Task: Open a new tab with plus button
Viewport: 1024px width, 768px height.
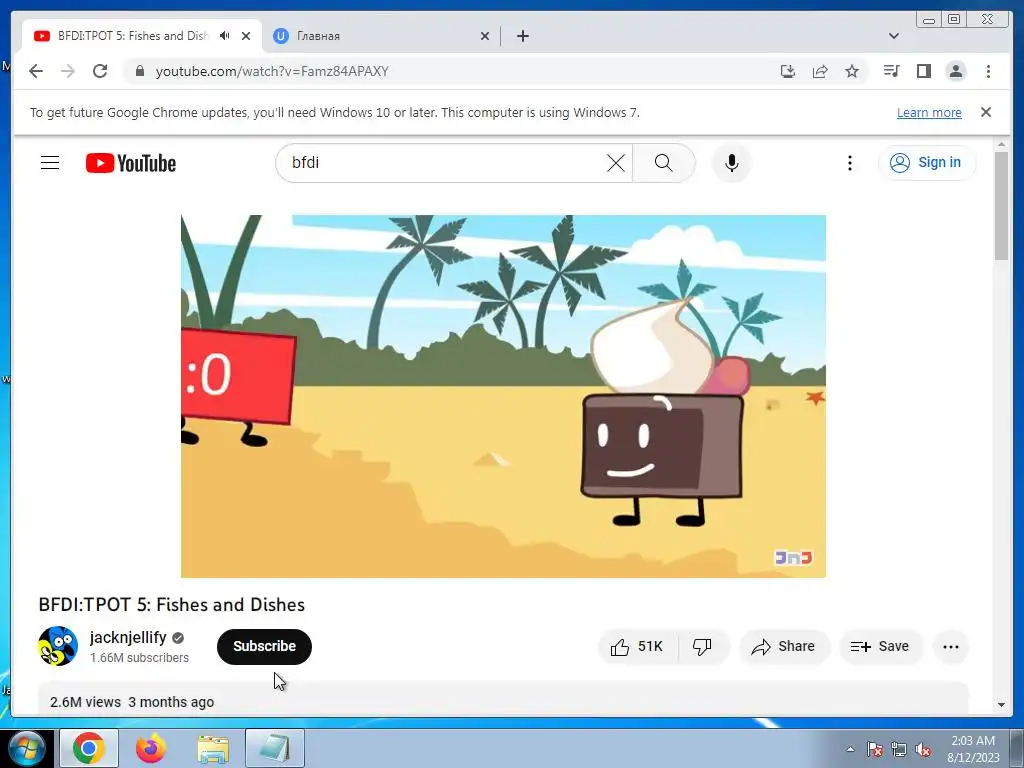Action: click(x=522, y=36)
